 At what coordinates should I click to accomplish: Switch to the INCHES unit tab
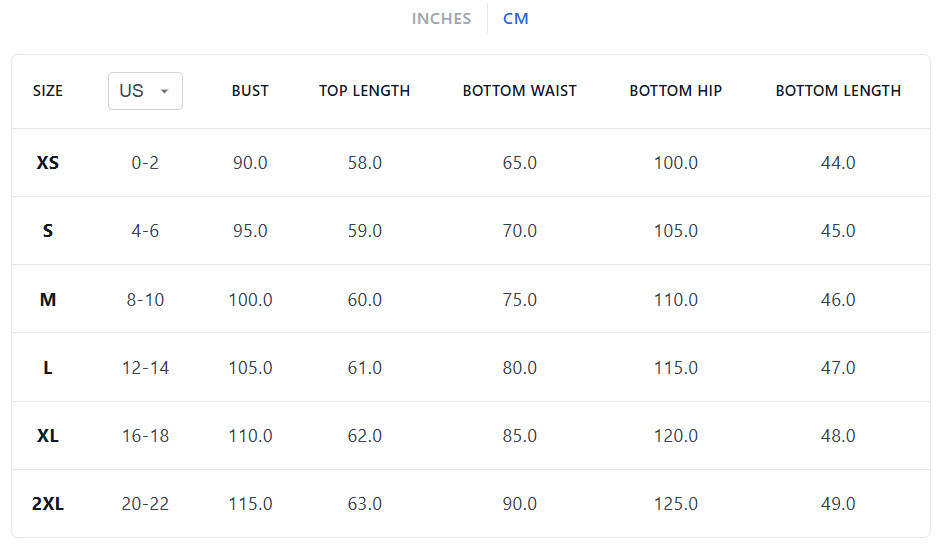(441, 19)
